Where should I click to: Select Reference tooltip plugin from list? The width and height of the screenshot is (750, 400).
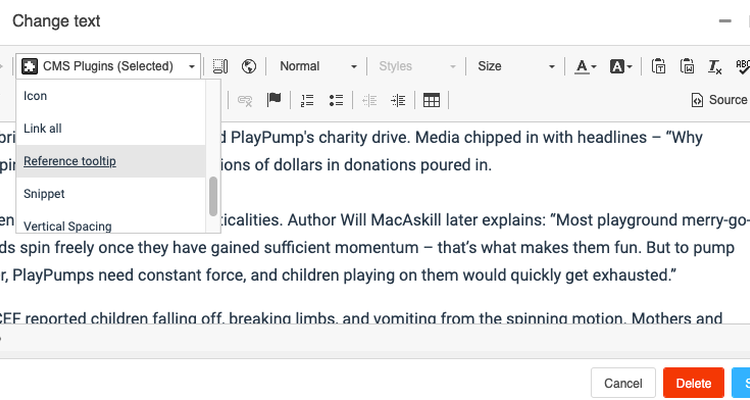70,161
